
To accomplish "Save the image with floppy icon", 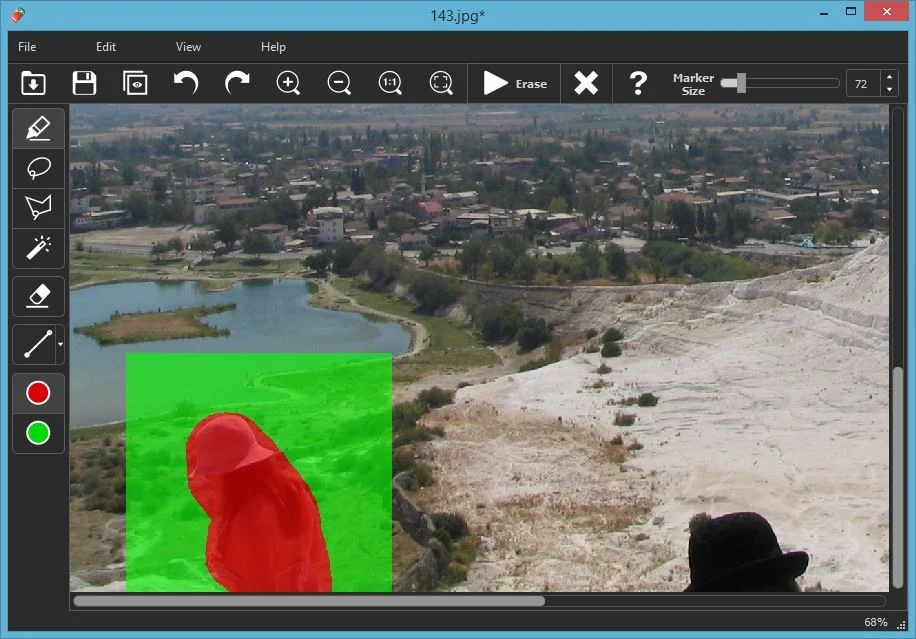I will pos(84,83).
